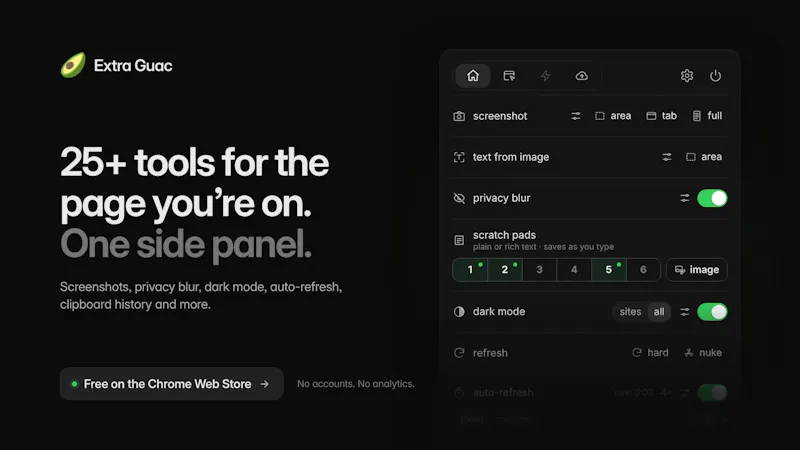
Task: Open auto-refresh settings sliders icon
Action: coord(685,392)
